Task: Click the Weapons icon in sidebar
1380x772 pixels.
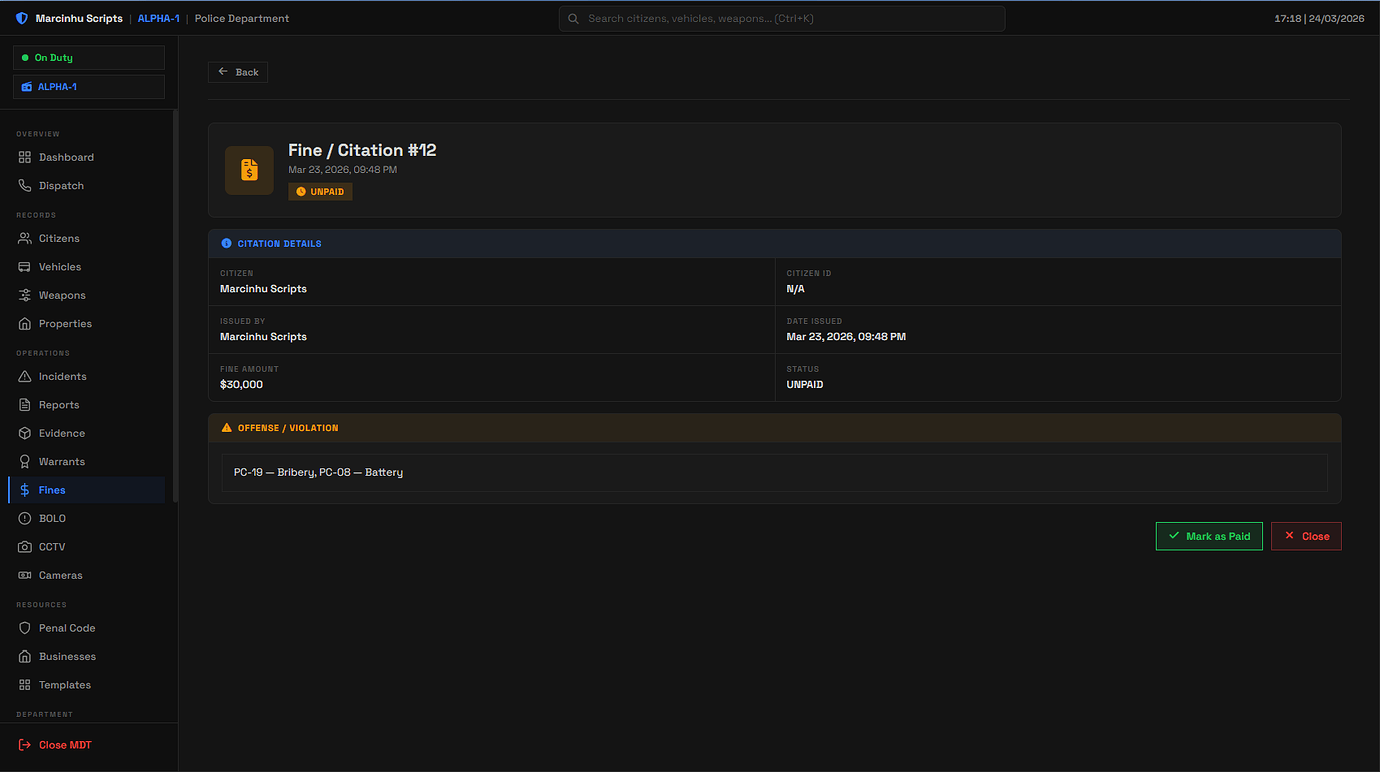Action: point(25,295)
